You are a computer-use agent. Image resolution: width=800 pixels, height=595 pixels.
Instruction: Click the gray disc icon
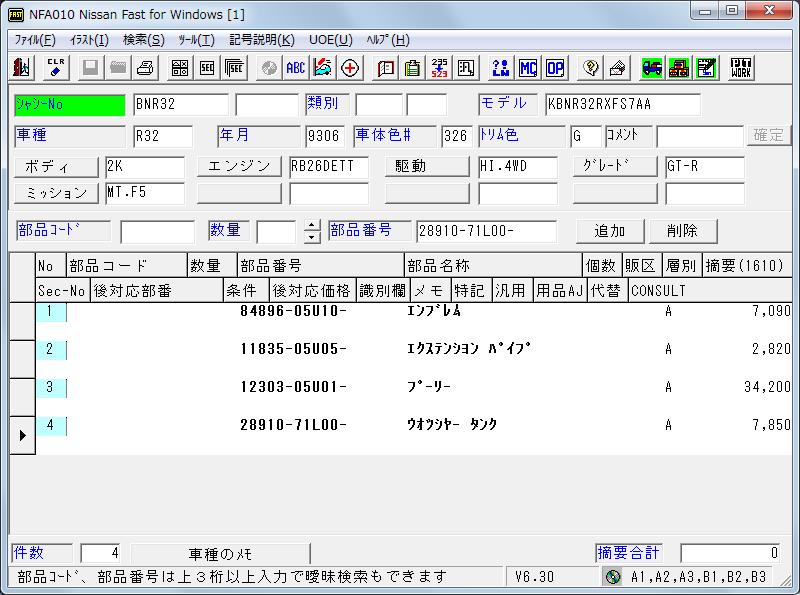(x=269, y=68)
